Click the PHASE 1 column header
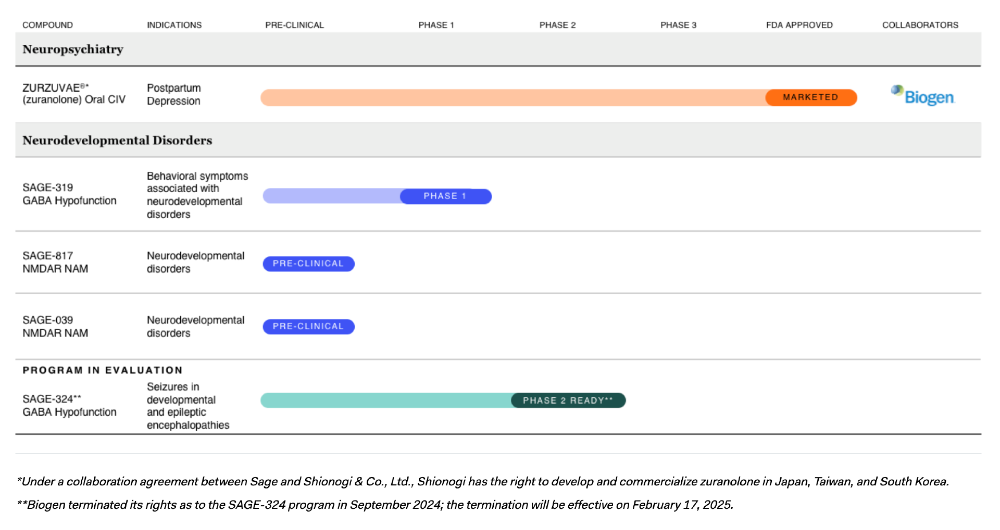Image resolution: width=1000 pixels, height=530 pixels. 436,25
